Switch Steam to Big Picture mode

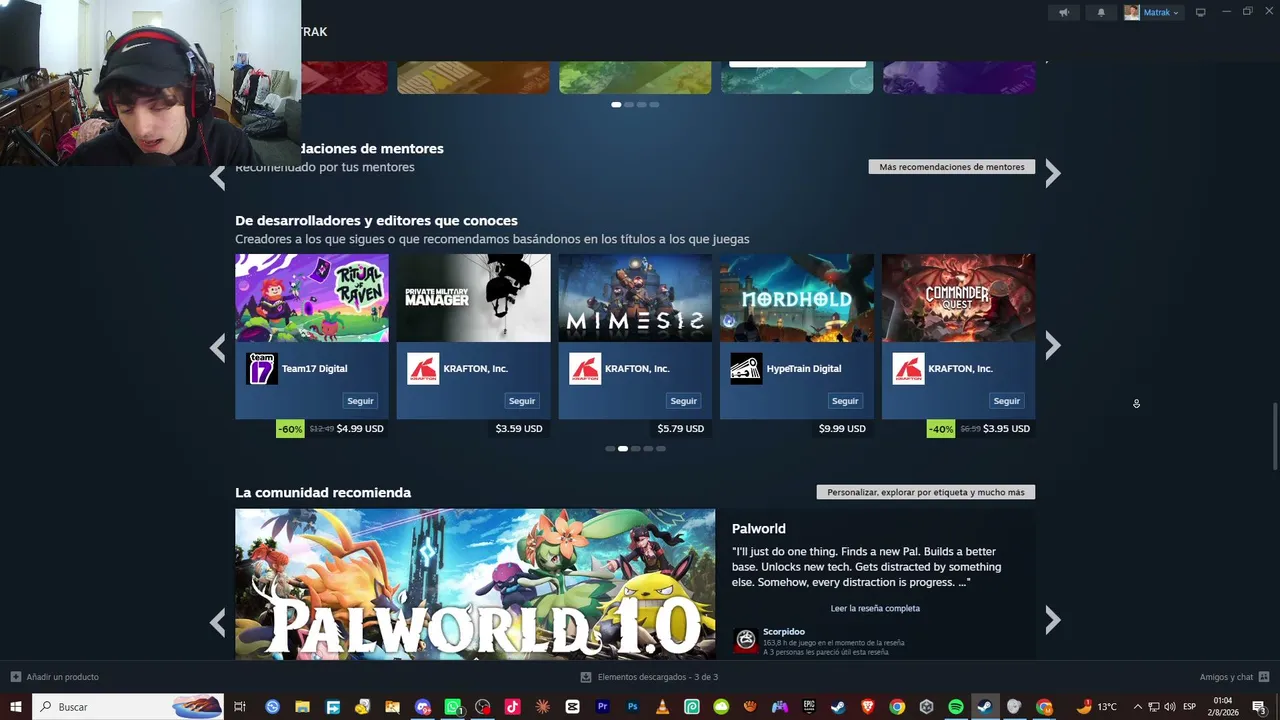click(1201, 12)
